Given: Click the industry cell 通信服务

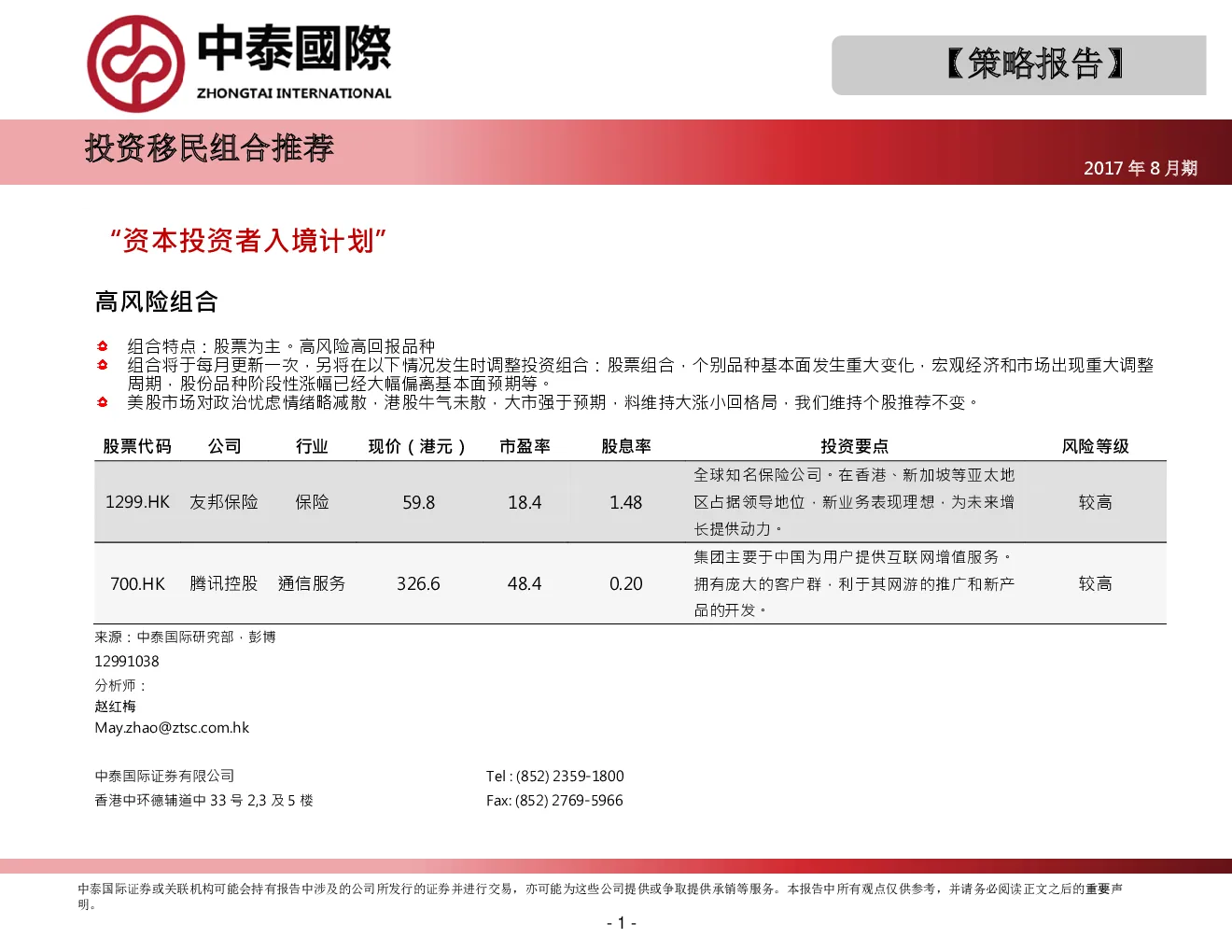Looking at the screenshot, I should tap(312, 583).
